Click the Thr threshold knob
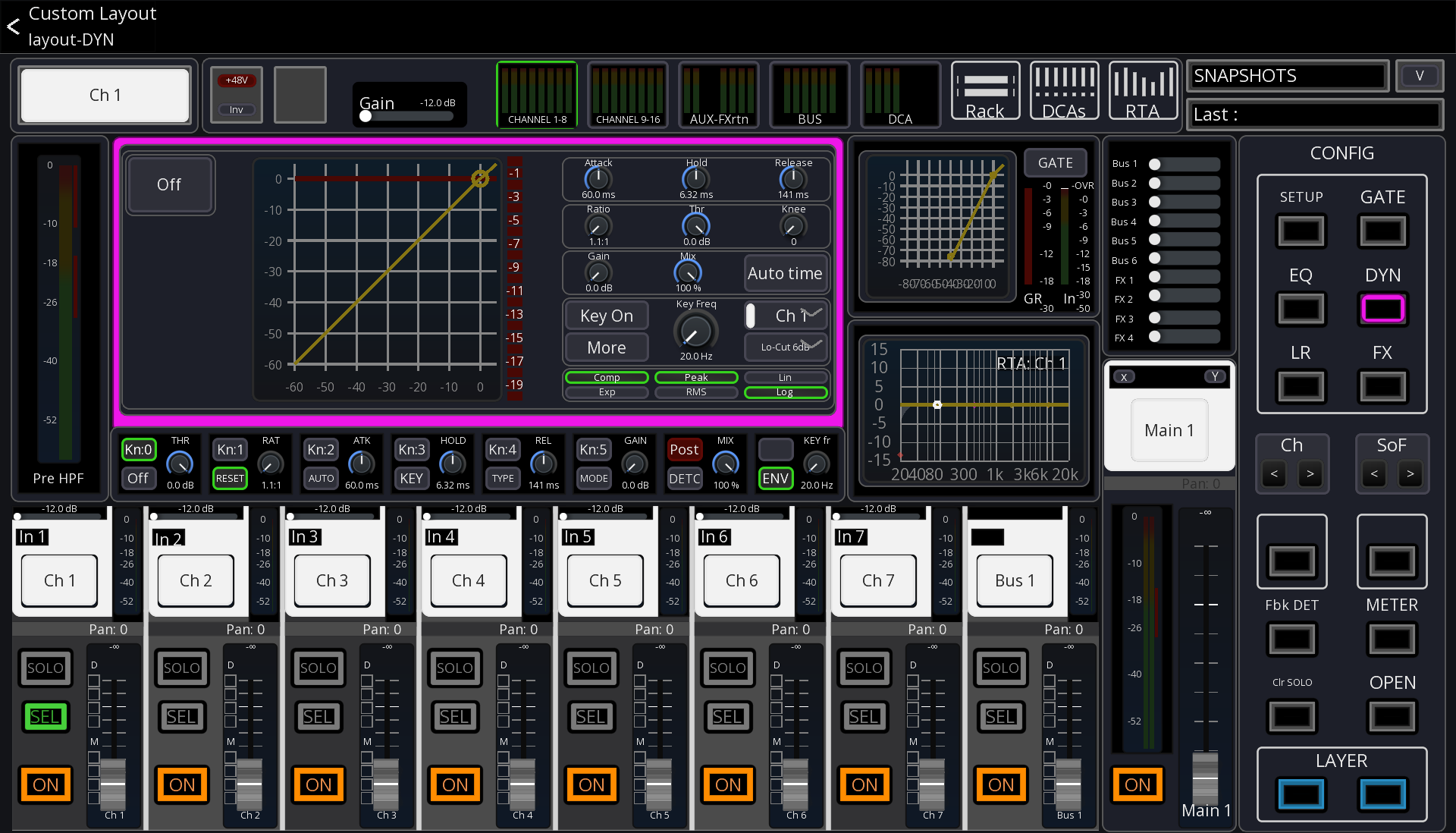The width and height of the screenshot is (1456, 833). (x=695, y=226)
